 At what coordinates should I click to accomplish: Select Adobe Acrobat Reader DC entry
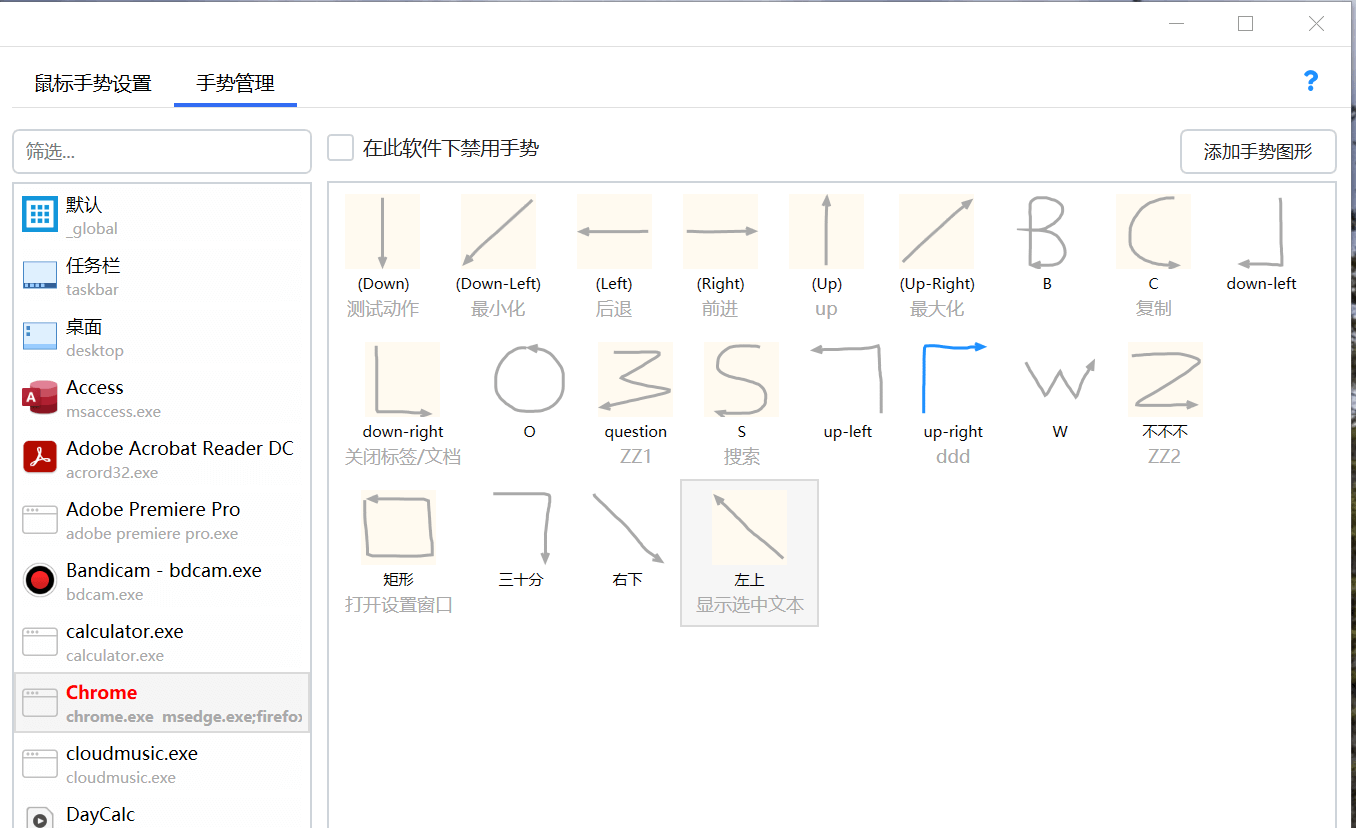click(x=162, y=459)
